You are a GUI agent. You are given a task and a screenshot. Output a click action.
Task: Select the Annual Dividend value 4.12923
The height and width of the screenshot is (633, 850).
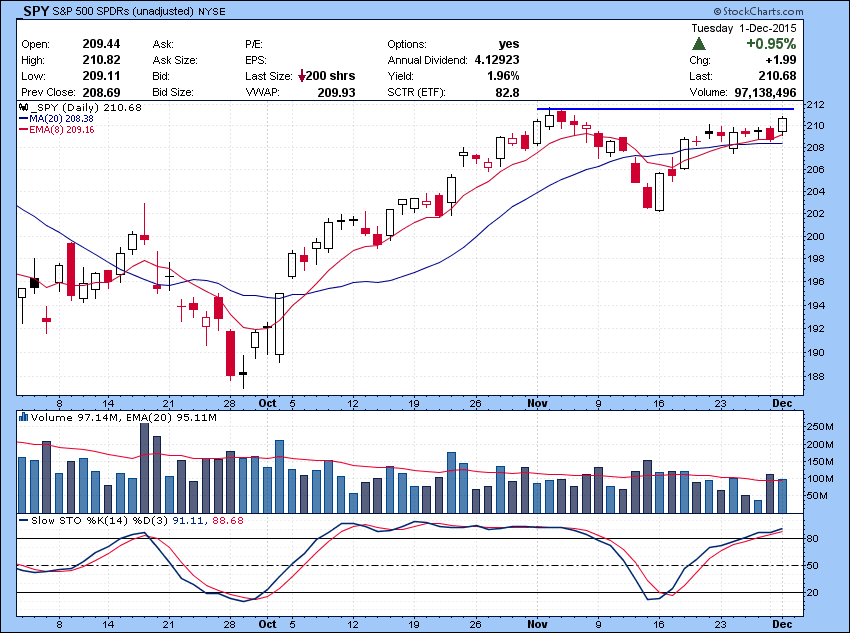point(497,60)
